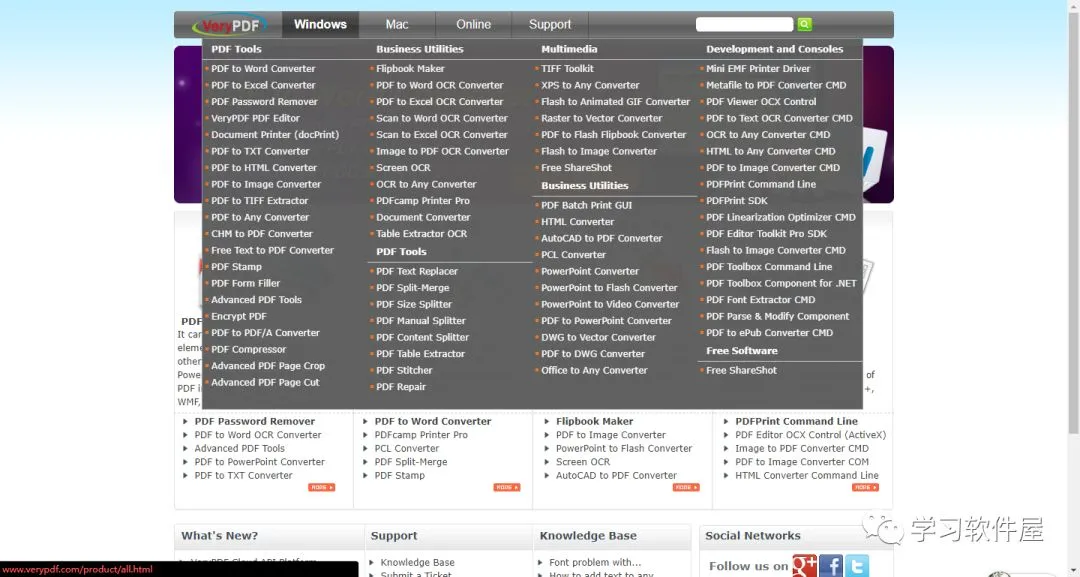Select PDF Font Extractor CMD

760,300
